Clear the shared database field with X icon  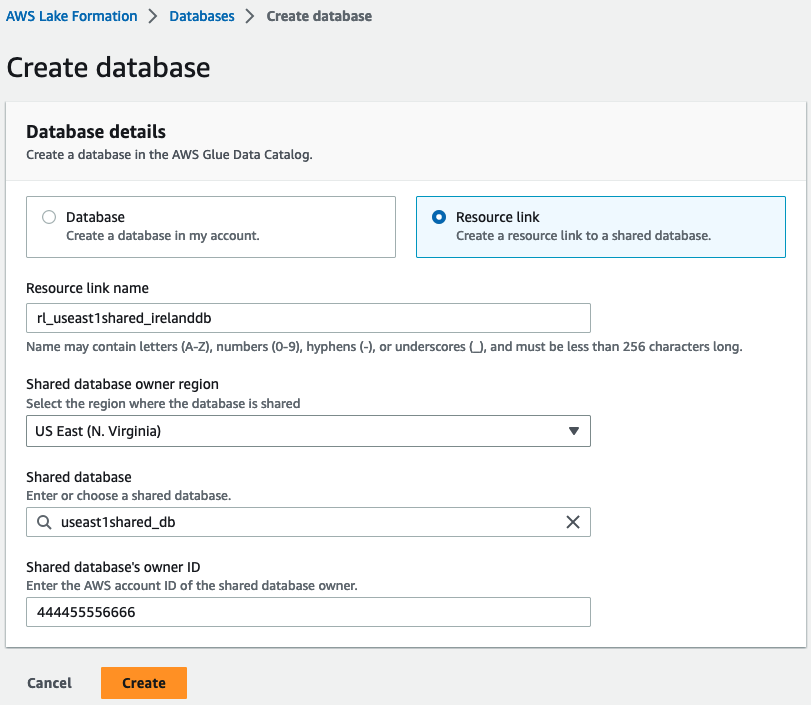point(573,522)
